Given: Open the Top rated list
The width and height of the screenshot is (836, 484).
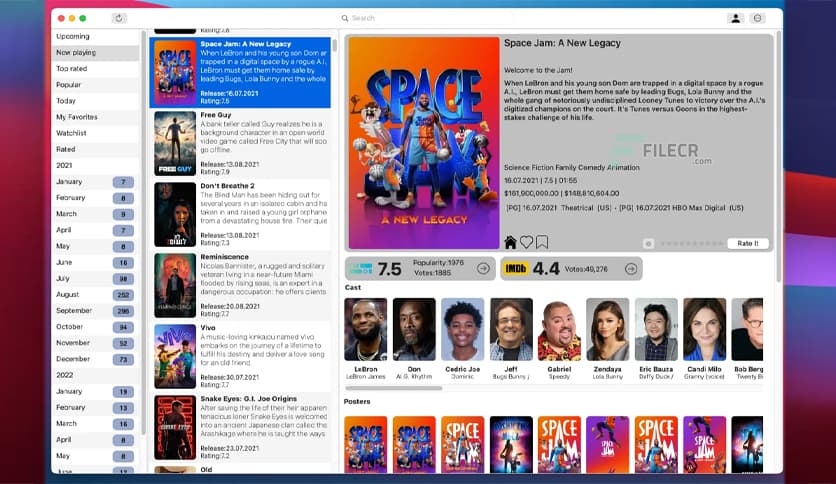Looking at the screenshot, I should 95,68.
